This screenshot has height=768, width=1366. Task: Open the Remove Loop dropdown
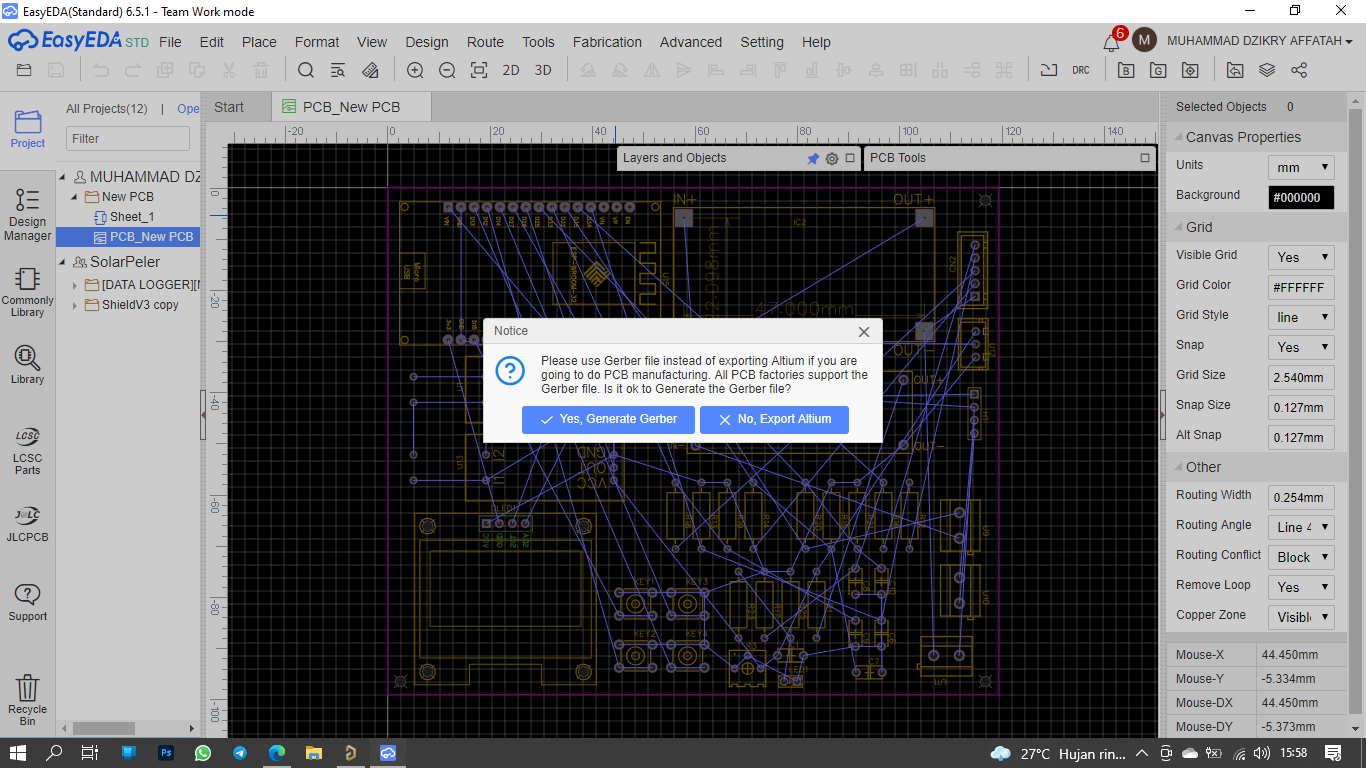point(1301,587)
